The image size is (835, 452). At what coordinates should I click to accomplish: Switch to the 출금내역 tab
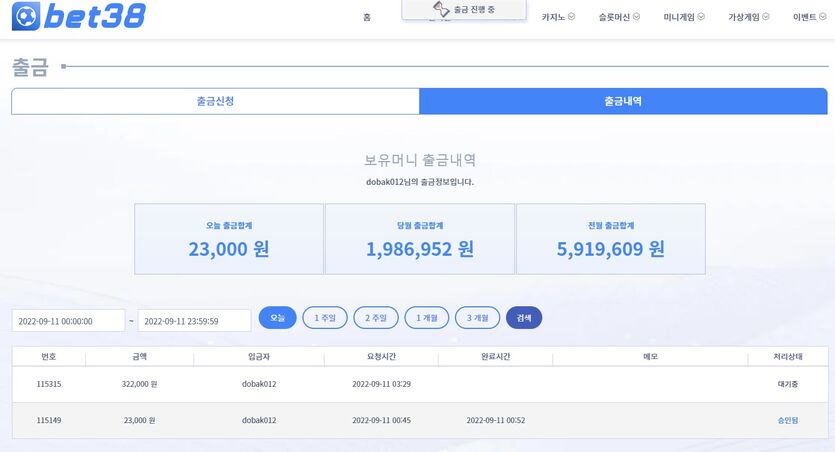pos(623,101)
